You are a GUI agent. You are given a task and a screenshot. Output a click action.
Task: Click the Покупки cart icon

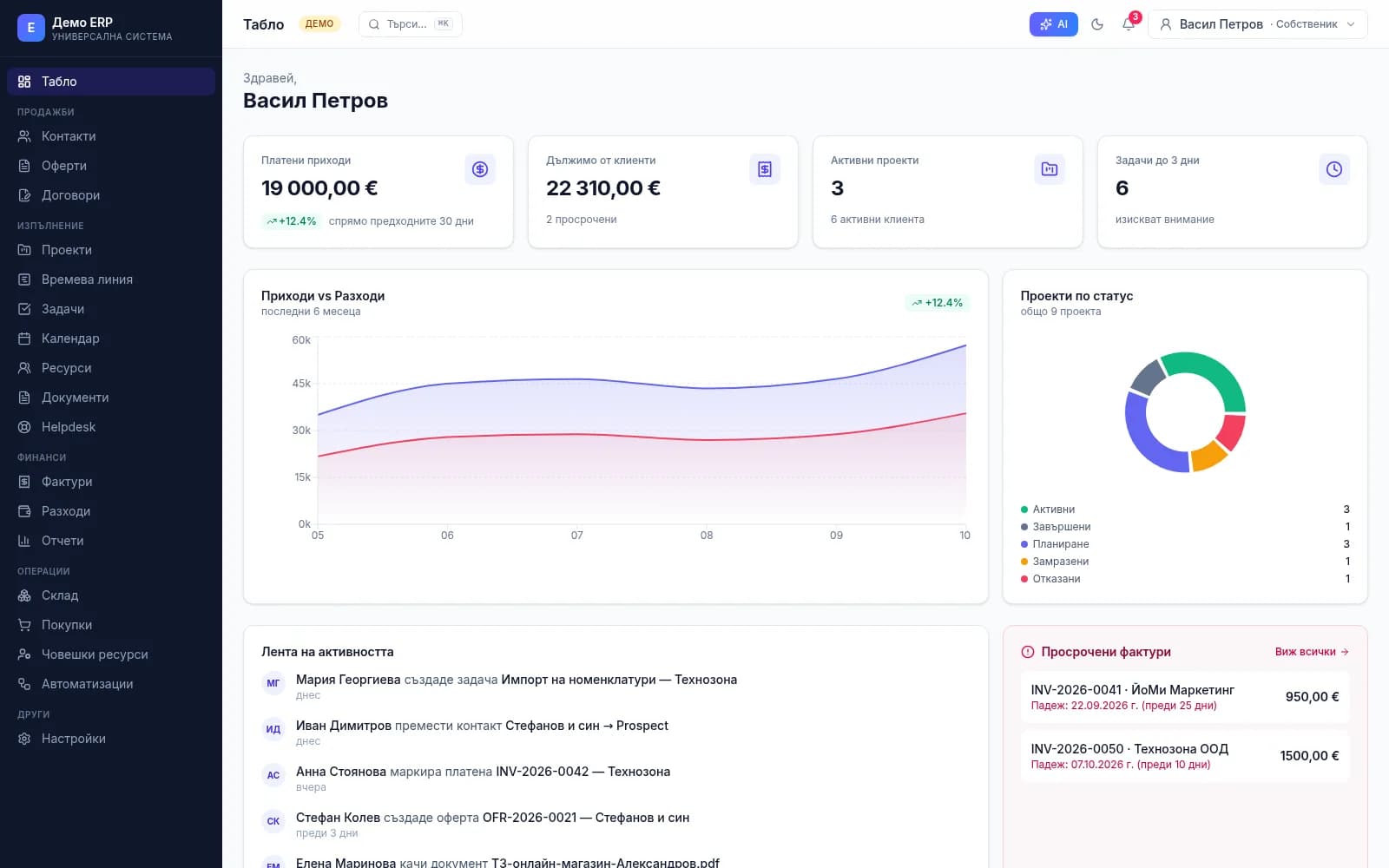click(x=24, y=625)
